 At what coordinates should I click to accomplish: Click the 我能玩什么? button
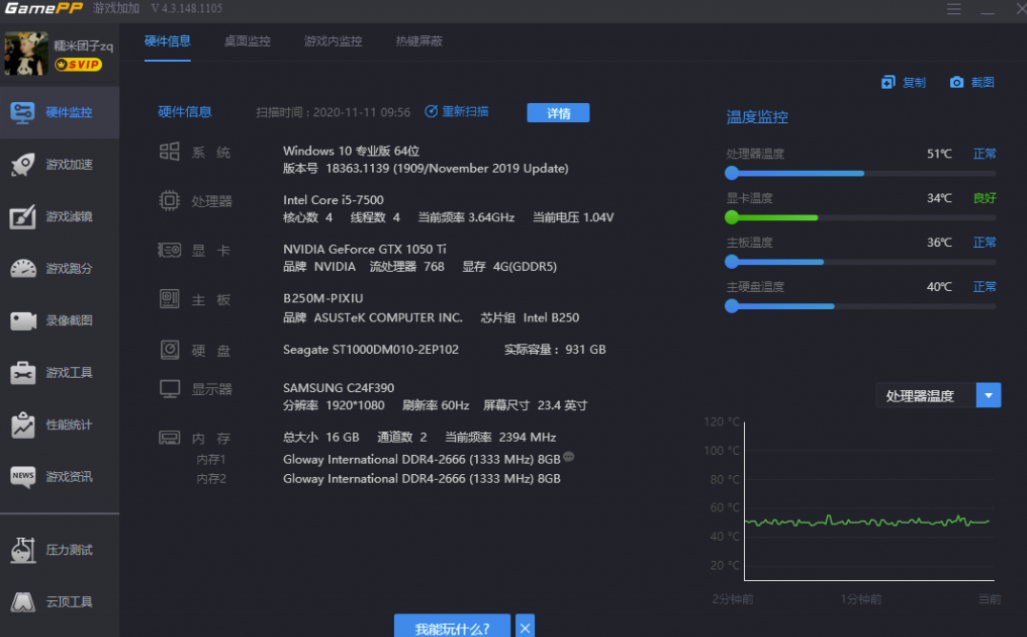(x=452, y=627)
